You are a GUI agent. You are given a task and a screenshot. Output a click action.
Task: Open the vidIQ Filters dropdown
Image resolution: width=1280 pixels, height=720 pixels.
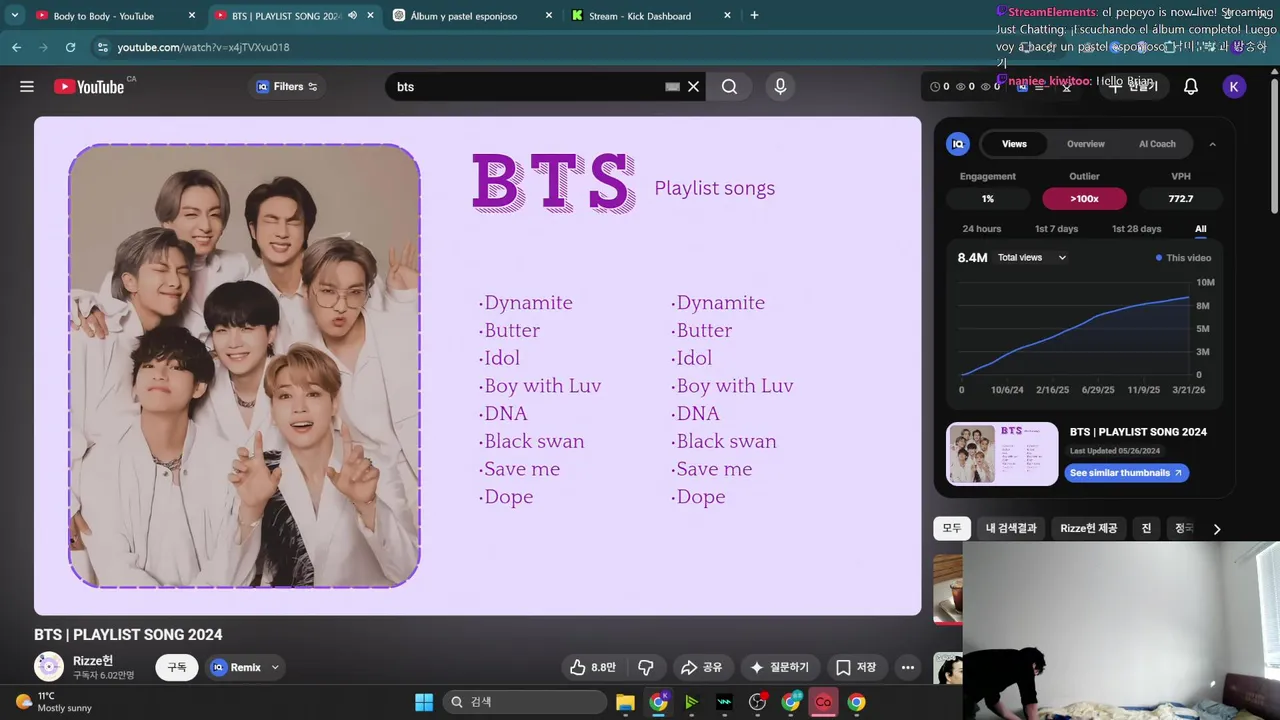click(x=286, y=87)
